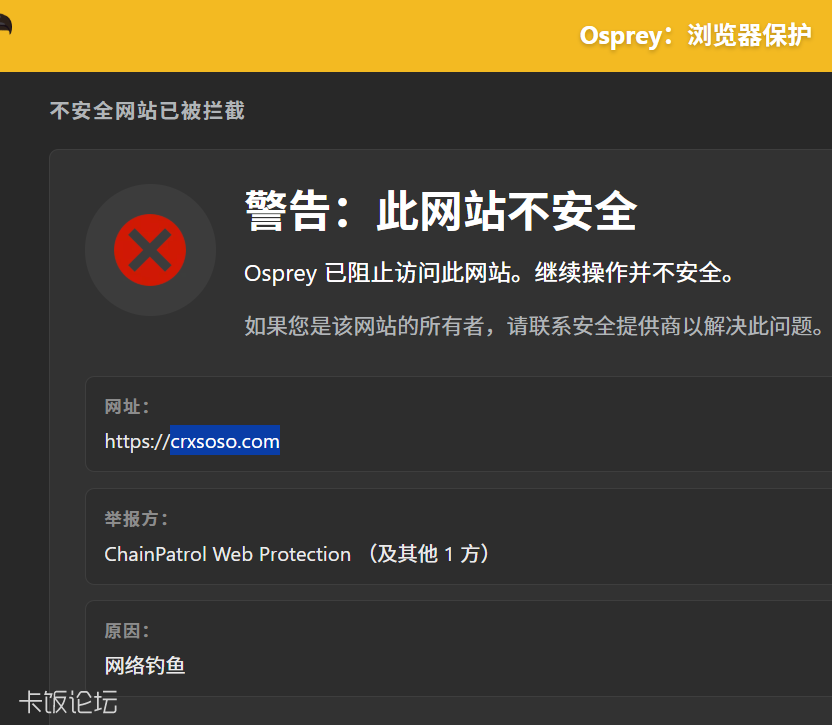Click the 'Osprey: 浏览器保护' header title

[695, 36]
